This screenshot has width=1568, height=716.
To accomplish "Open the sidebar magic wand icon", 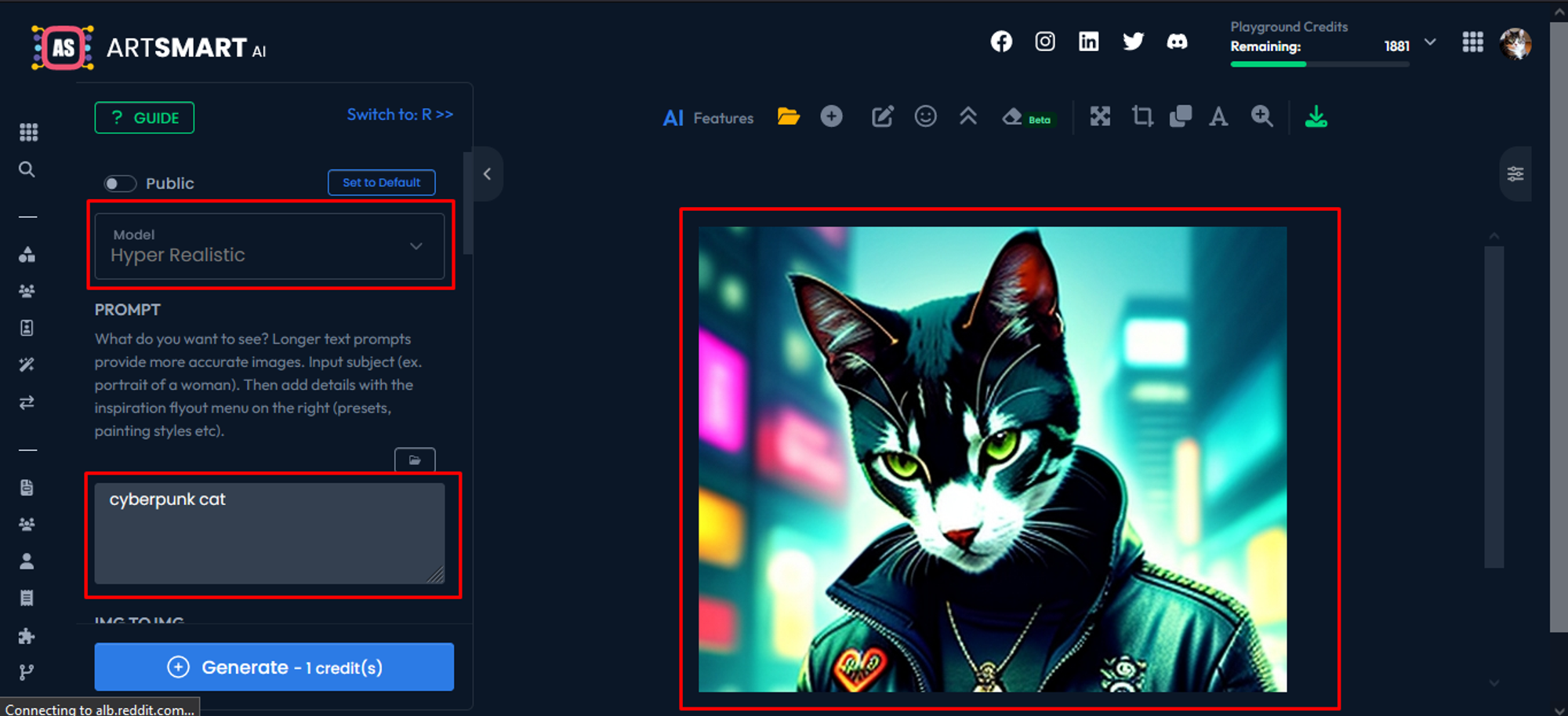I will [27, 365].
